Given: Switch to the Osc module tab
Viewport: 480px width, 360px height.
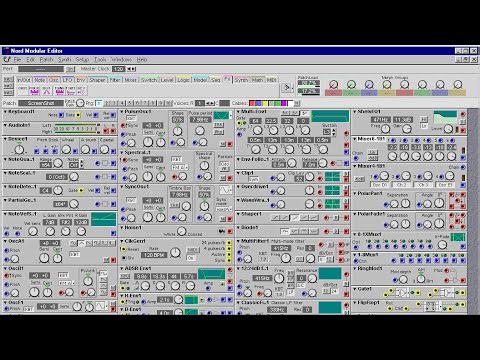Looking at the screenshot, I should tap(54, 80).
